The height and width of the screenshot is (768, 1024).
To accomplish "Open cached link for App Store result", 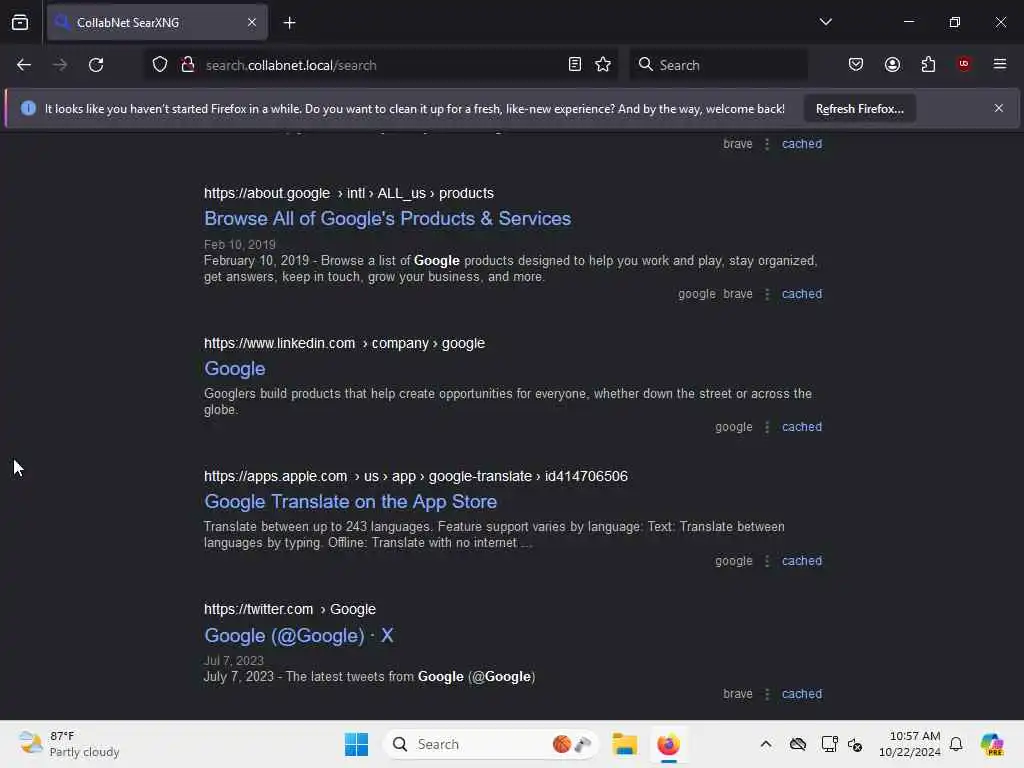I will point(802,561).
